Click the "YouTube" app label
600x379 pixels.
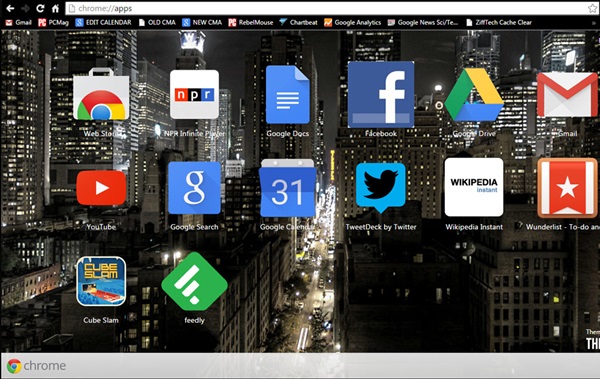[101, 227]
